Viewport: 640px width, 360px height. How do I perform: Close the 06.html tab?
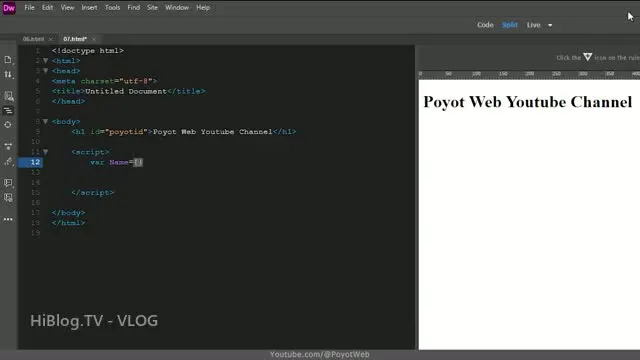(x=51, y=39)
